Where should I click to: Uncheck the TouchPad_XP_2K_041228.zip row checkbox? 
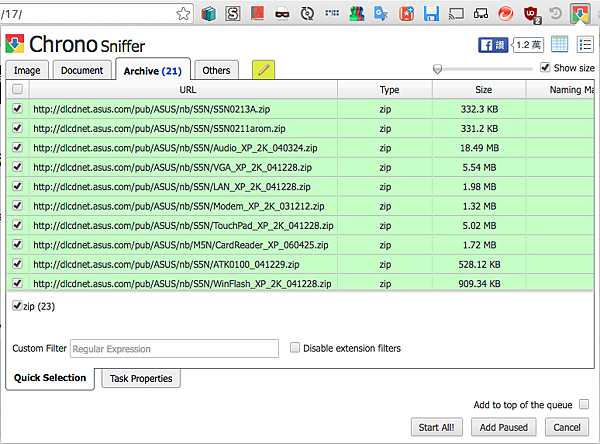[x=17, y=225]
